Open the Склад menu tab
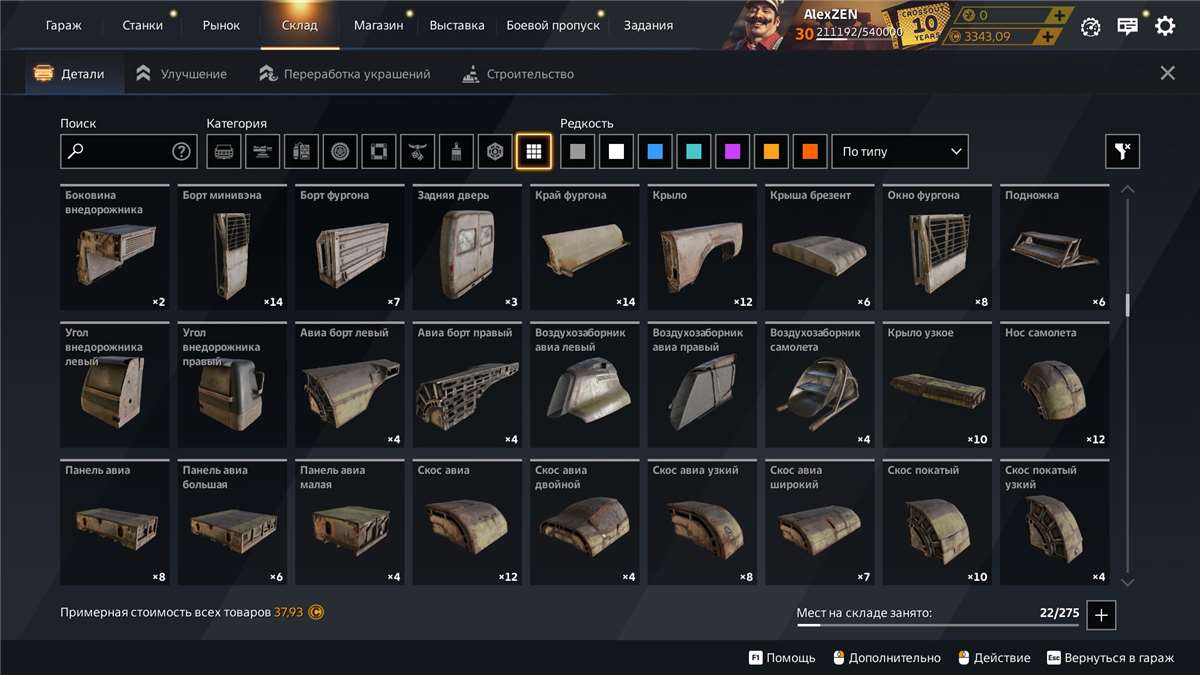1200x675 pixels. [x=300, y=25]
